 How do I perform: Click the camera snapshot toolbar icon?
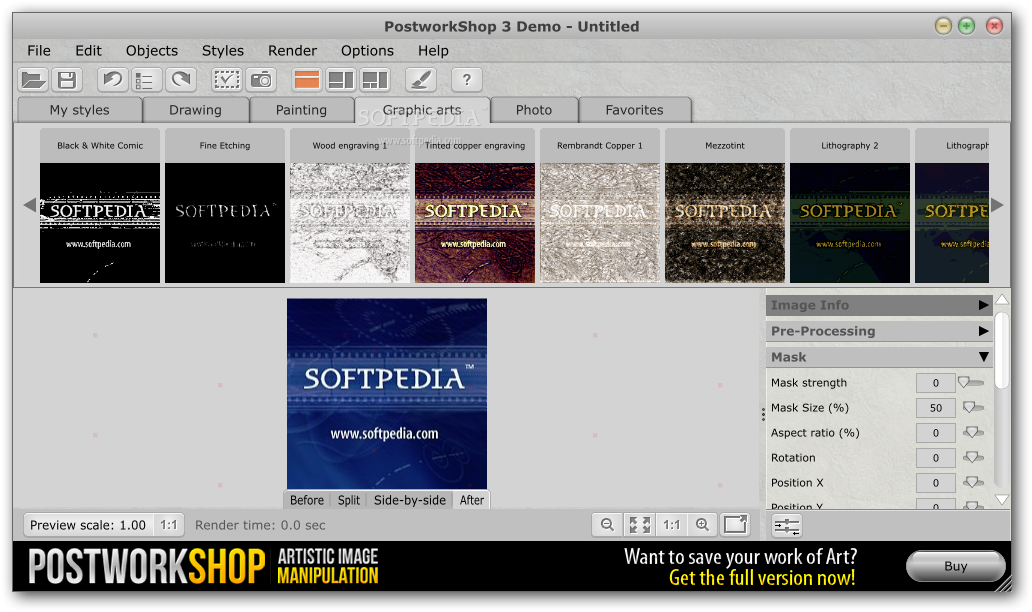pyautogui.click(x=261, y=80)
